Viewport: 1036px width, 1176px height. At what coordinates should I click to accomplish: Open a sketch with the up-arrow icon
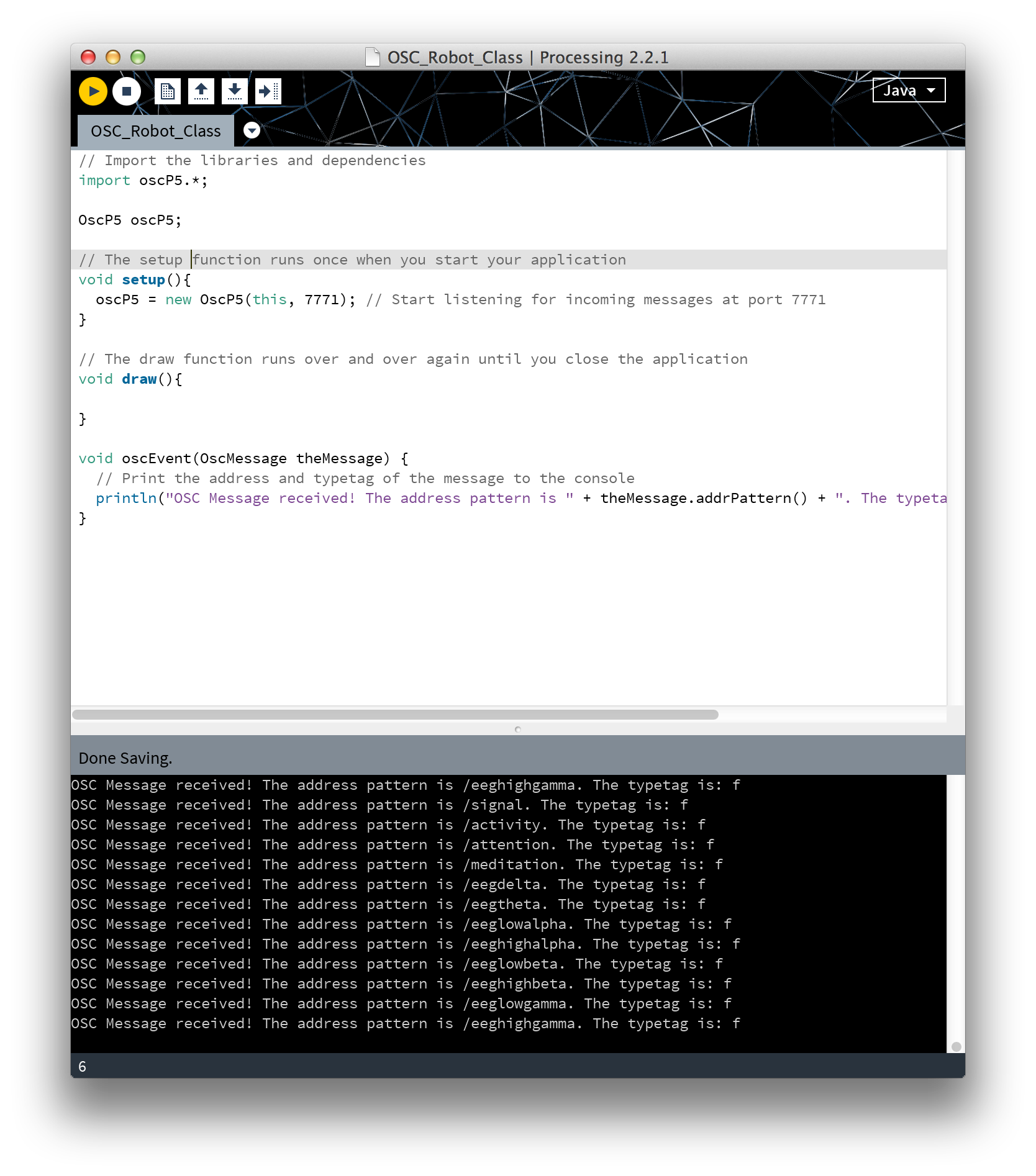click(x=201, y=91)
